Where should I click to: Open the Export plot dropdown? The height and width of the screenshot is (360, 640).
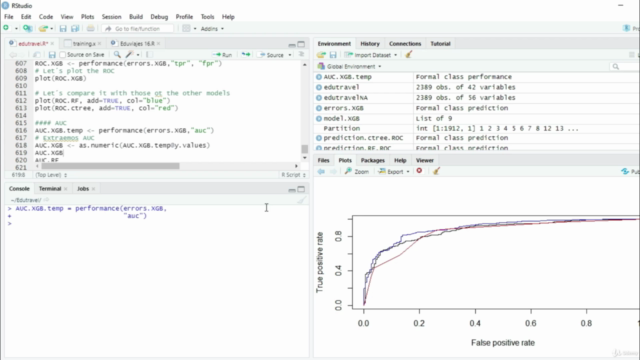tap(394, 171)
